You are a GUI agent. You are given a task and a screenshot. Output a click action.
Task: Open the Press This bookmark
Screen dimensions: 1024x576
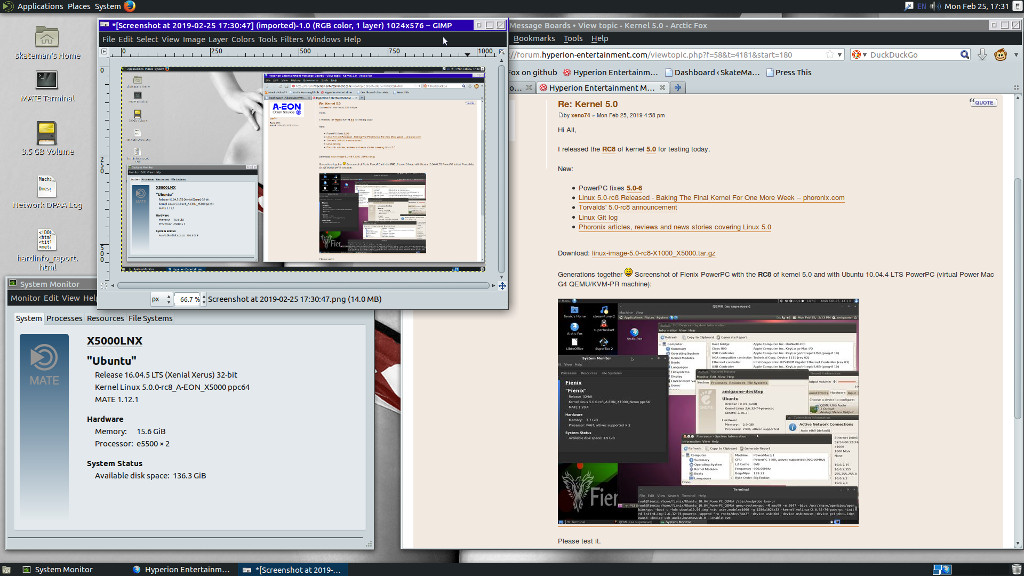pos(788,72)
